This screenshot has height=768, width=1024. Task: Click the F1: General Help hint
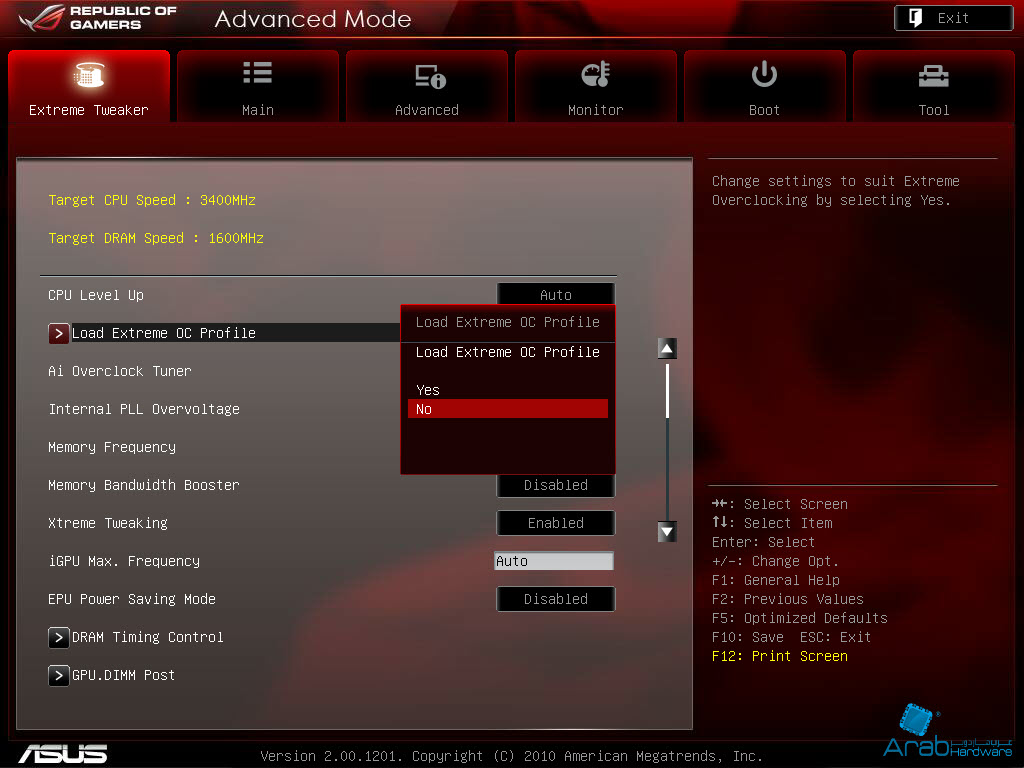[x=776, y=580]
